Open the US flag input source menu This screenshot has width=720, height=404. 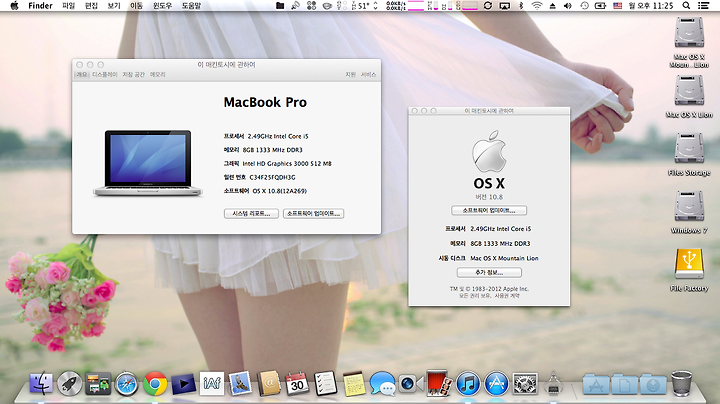618,6
